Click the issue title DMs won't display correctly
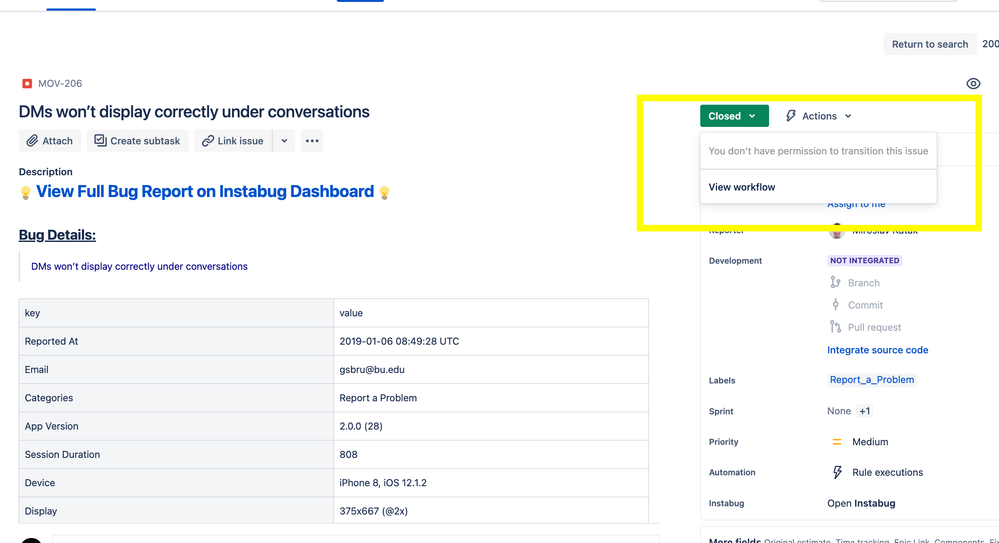Screen dimensions: 999x543 click(x=194, y=112)
